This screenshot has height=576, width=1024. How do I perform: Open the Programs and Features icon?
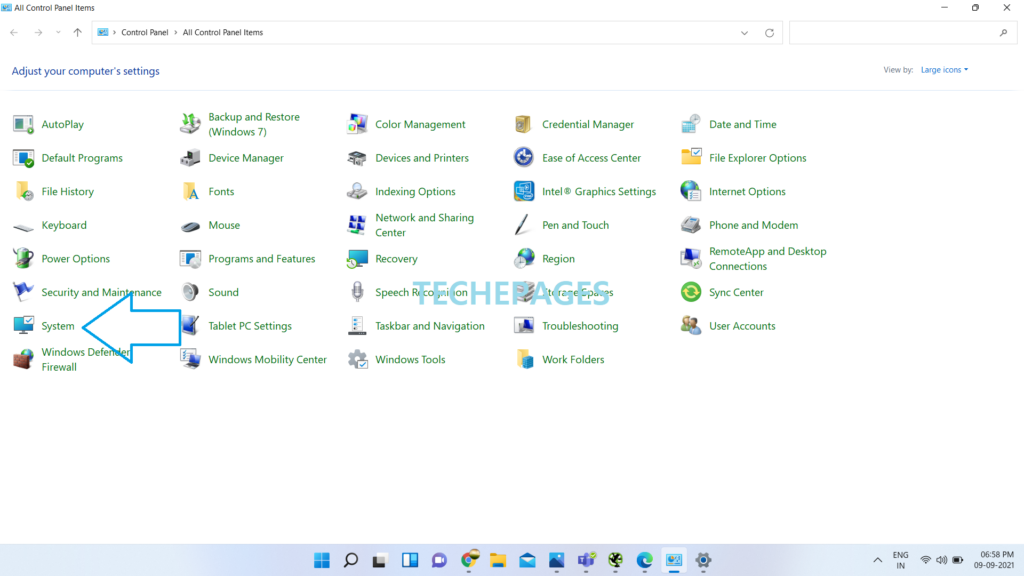pyautogui.click(x=190, y=259)
